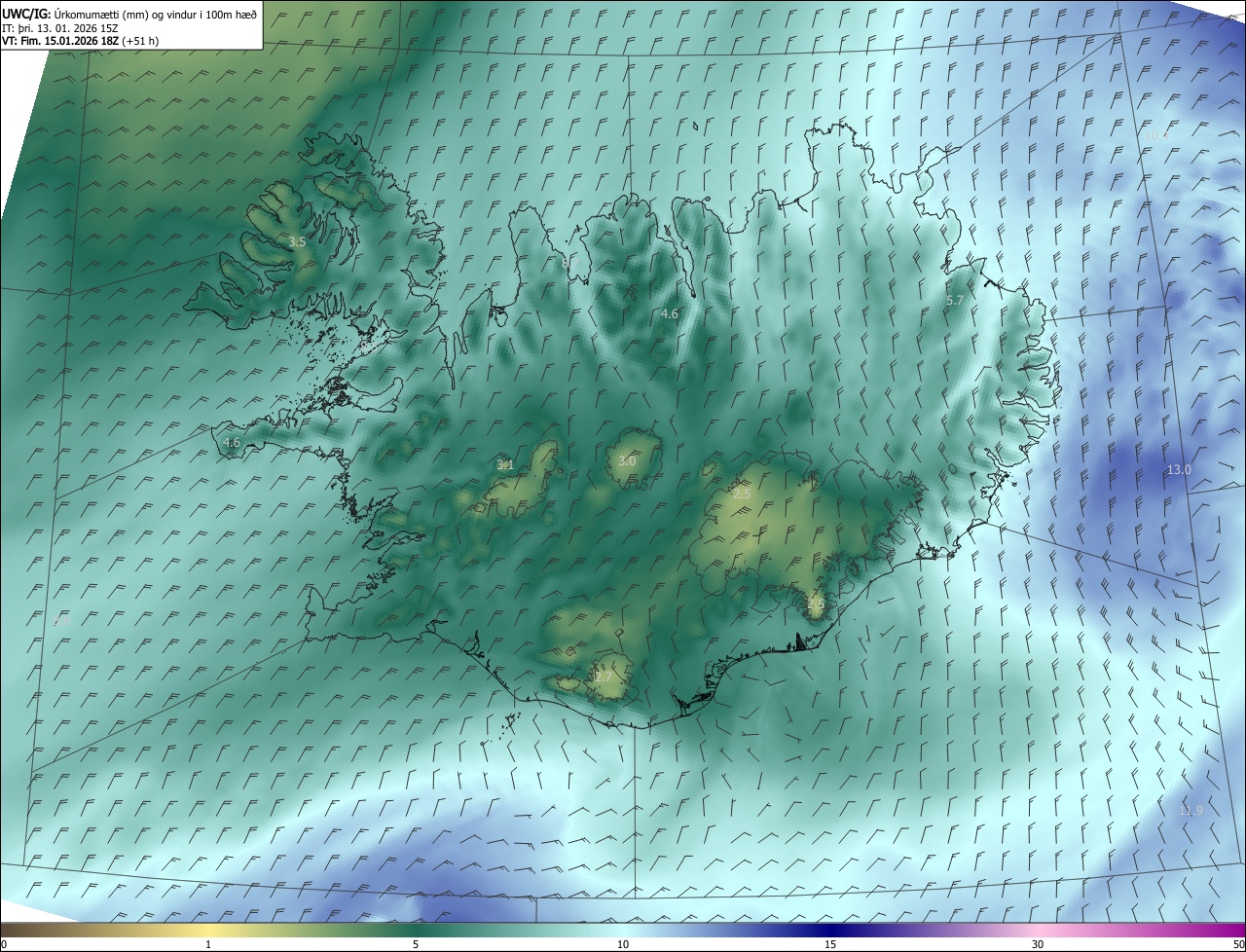Click the legend tick label 1
Viewport: 1246px width, 952px height.
click(208, 944)
